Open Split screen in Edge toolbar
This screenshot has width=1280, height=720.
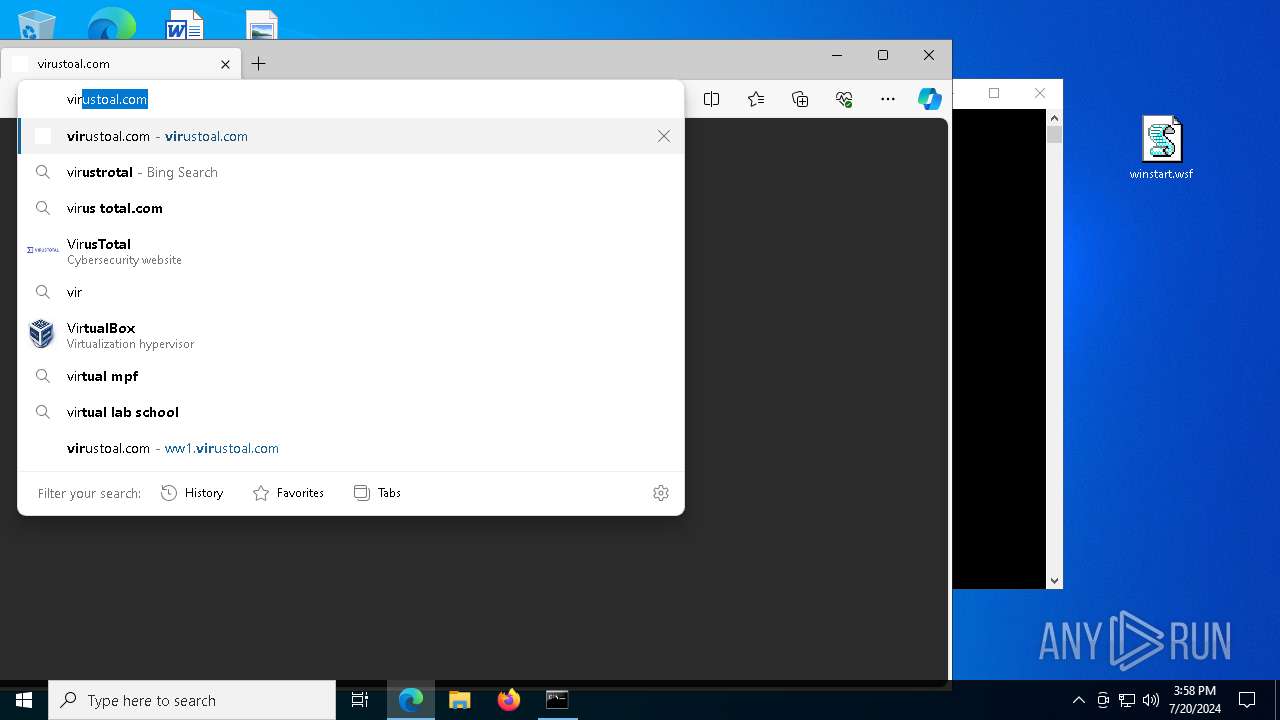pos(711,99)
